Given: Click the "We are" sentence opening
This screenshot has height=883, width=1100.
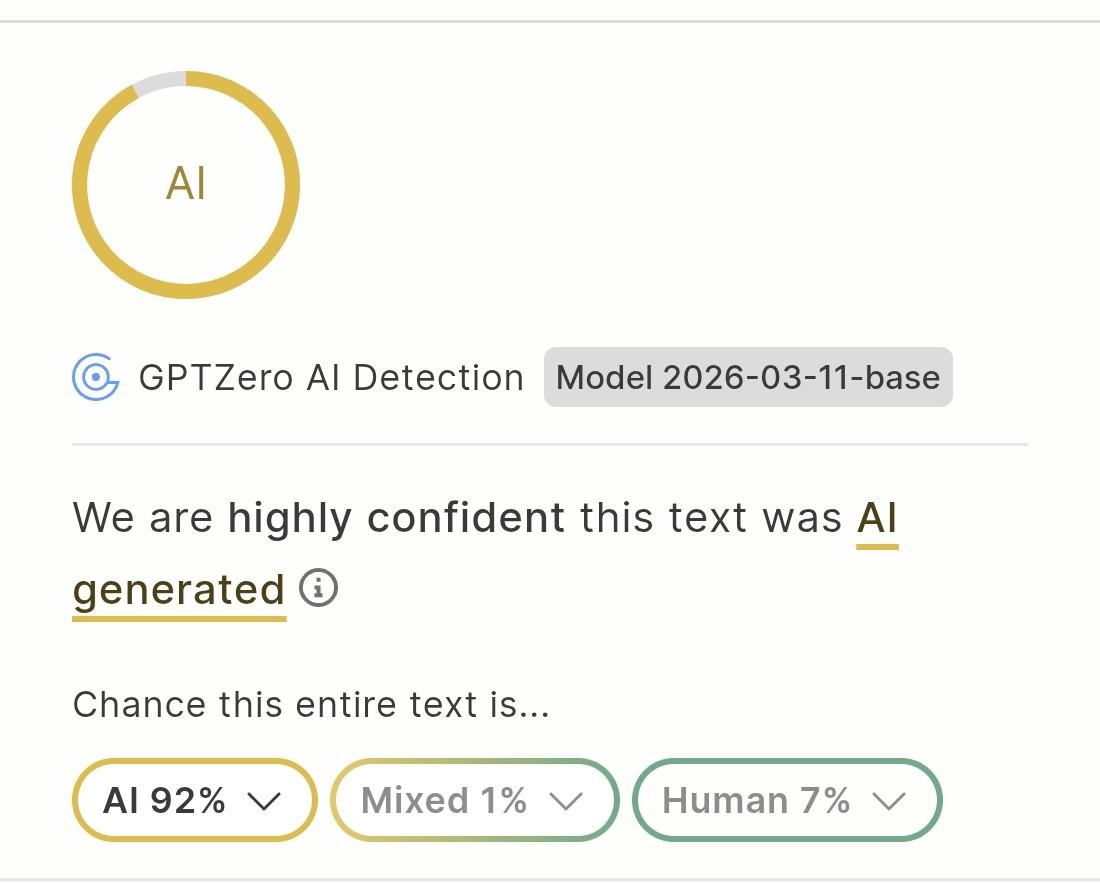Looking at the screenshot, I should (x=142, y=518).
